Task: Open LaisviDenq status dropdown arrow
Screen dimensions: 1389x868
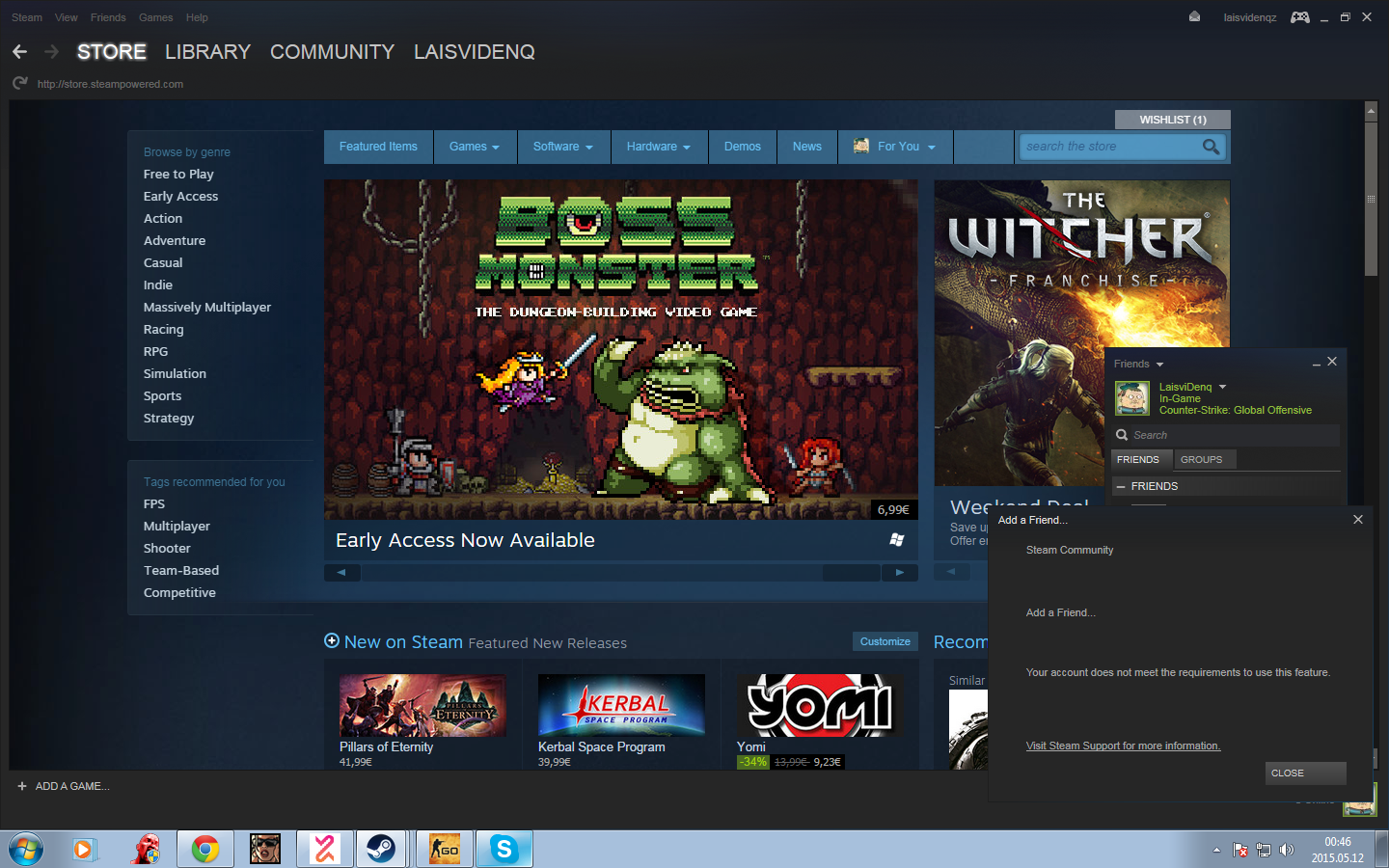Action: (x=1222, y=387)
